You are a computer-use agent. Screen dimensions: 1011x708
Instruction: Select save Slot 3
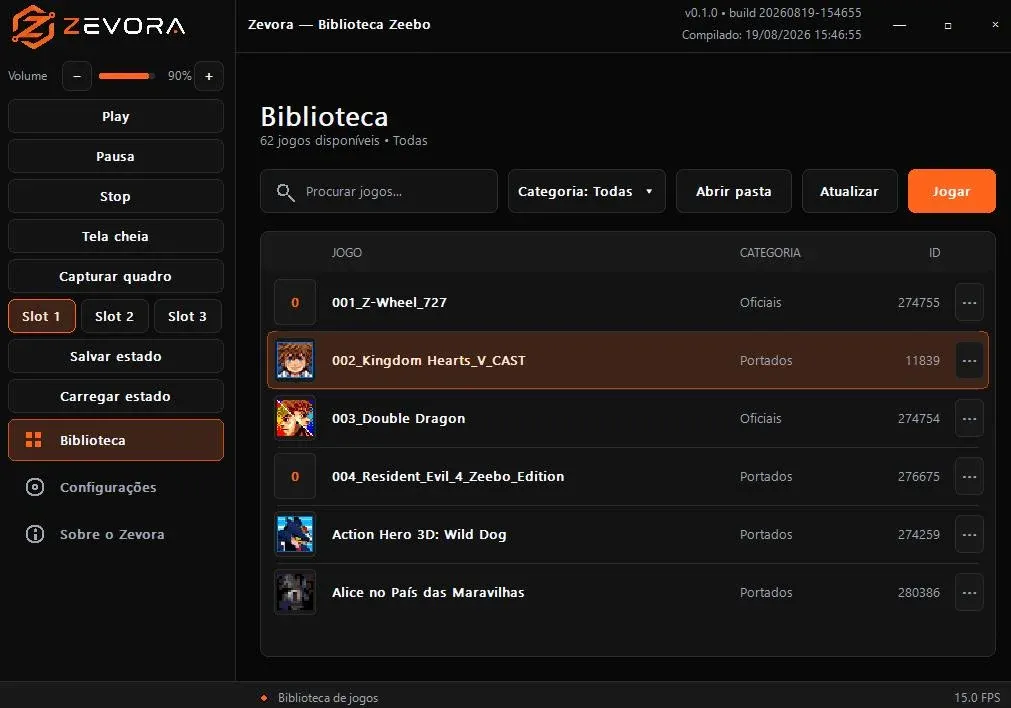[x=188, y=316]
